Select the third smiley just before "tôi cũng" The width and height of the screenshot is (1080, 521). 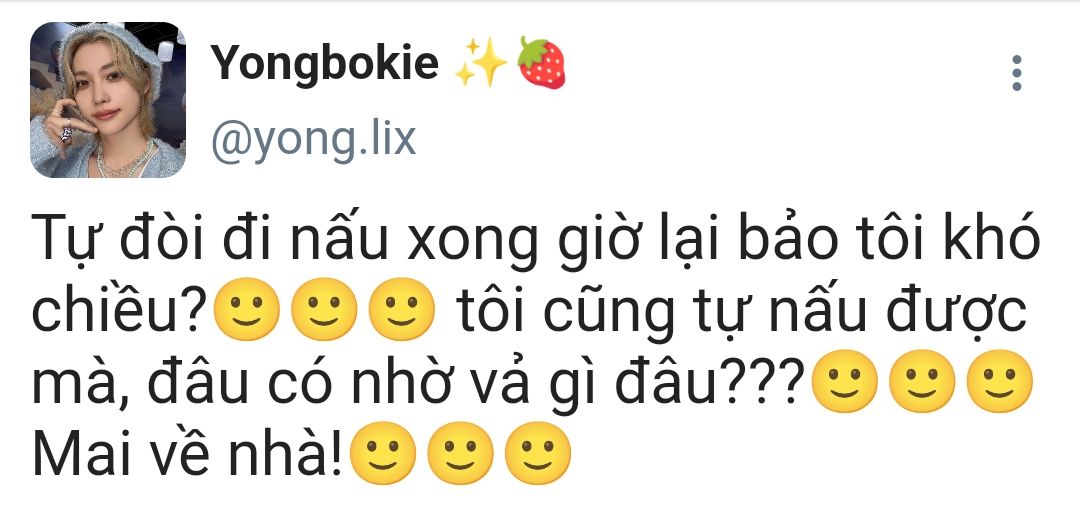(402, 310)
